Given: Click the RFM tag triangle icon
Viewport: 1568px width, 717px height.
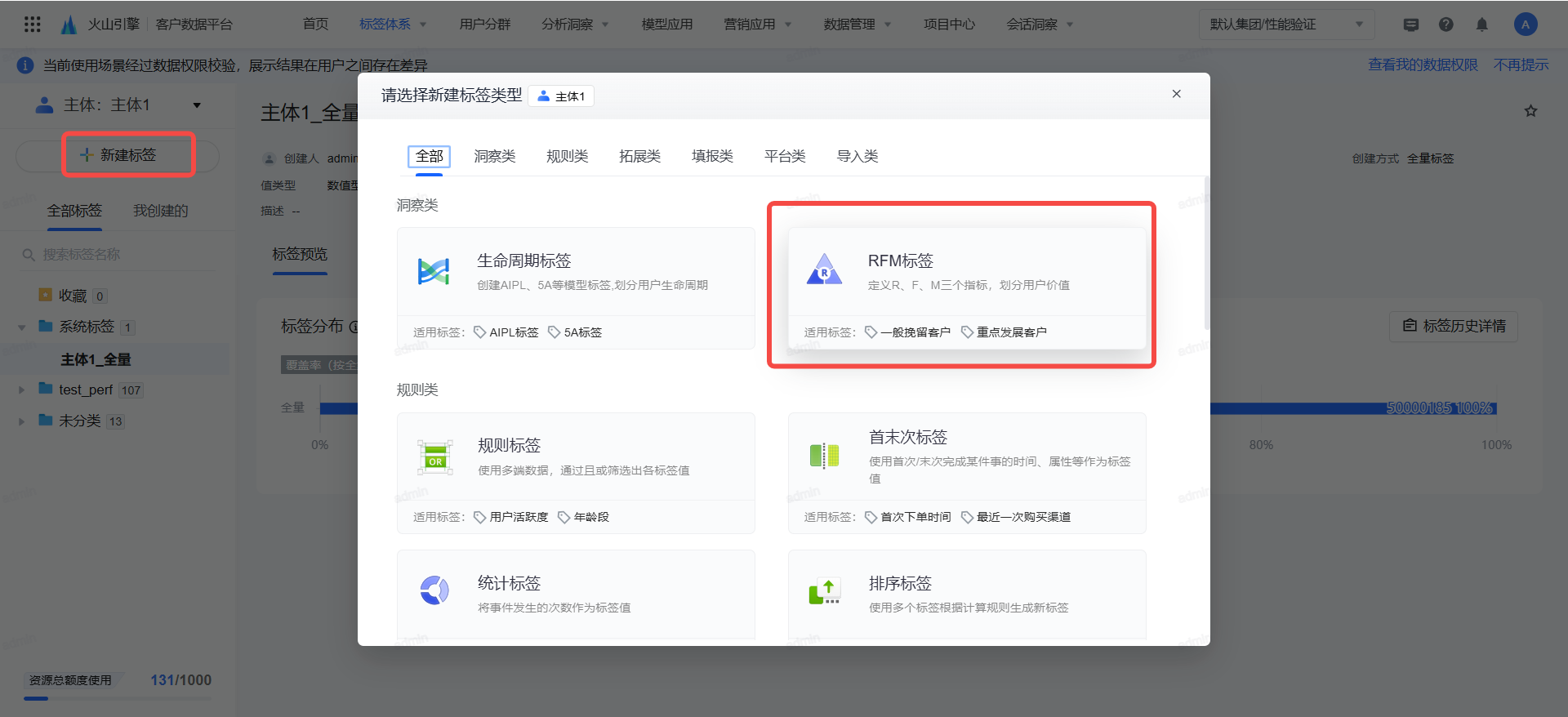Looking at the screenshot, I should [x=824, y=269].
